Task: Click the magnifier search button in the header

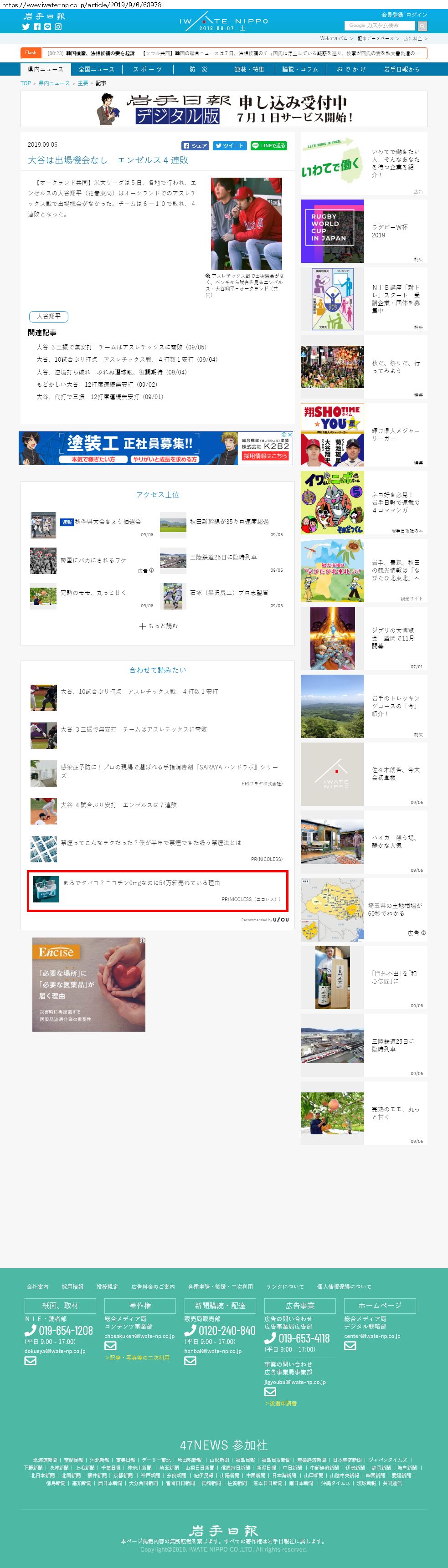Action: 422,26
